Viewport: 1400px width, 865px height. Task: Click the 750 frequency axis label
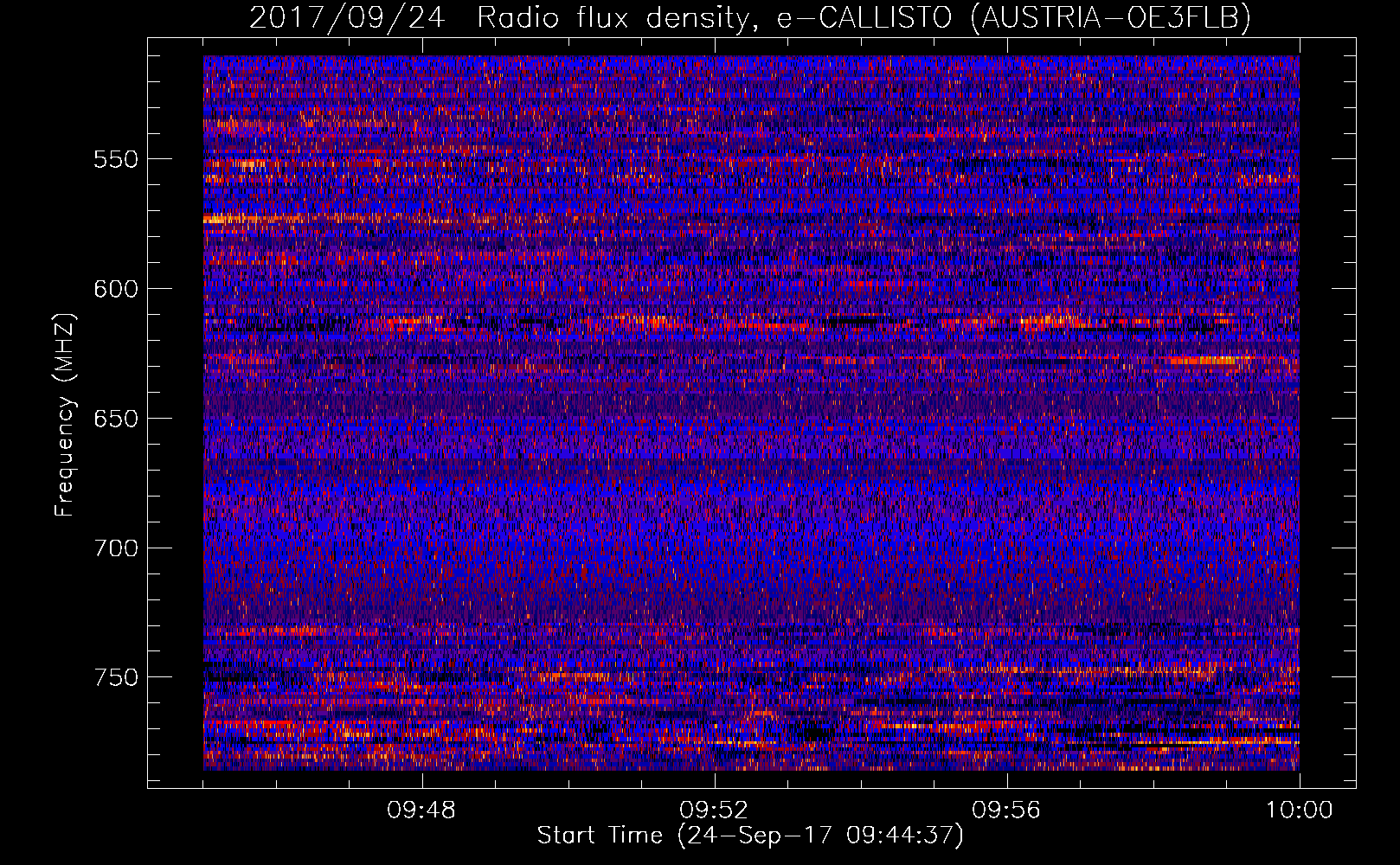pos(116,677)
